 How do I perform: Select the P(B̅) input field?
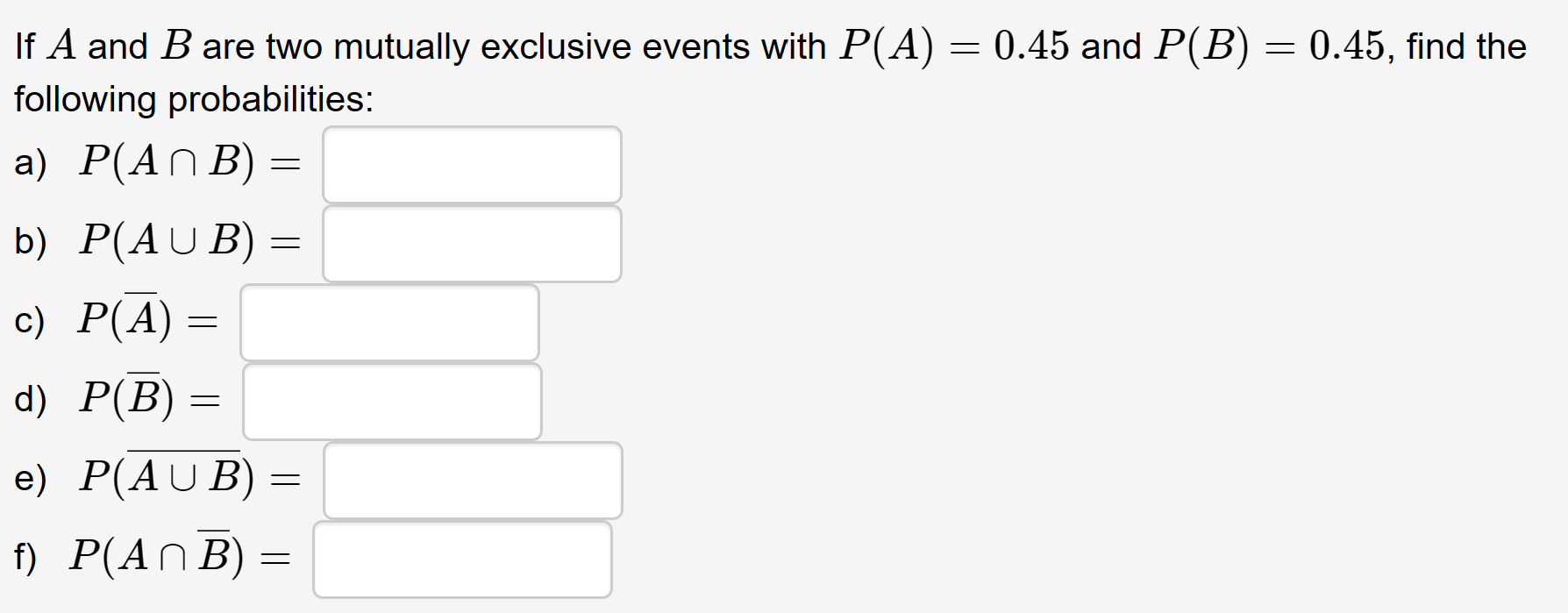pyautogui.click(x=392, y=401)
